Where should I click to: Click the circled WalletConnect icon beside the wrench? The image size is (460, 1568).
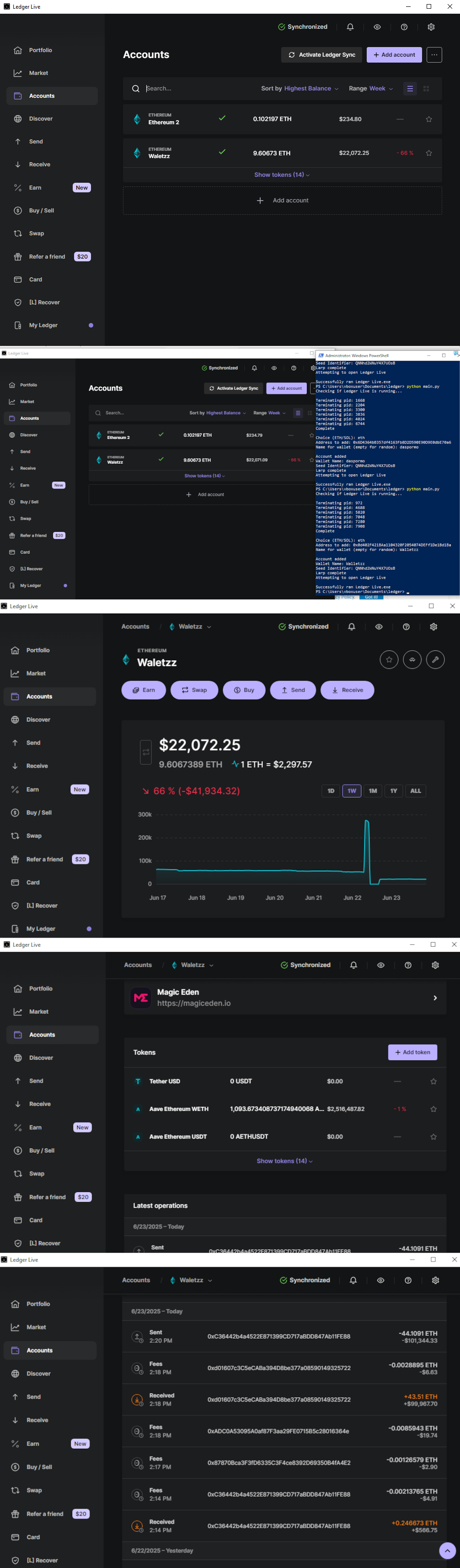412,660
